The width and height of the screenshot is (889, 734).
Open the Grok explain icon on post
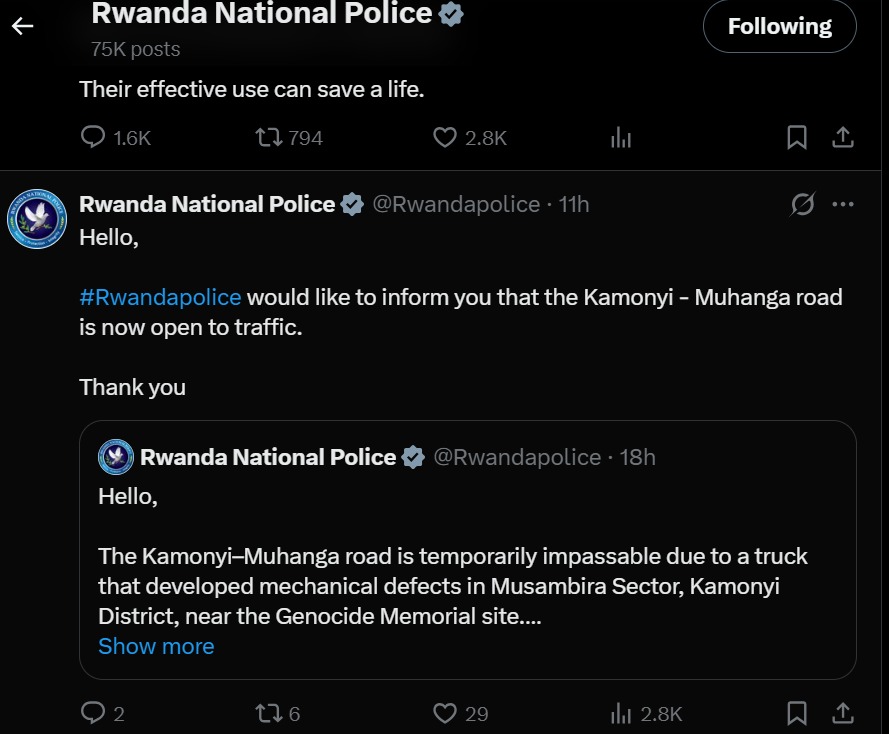(802, 205)
